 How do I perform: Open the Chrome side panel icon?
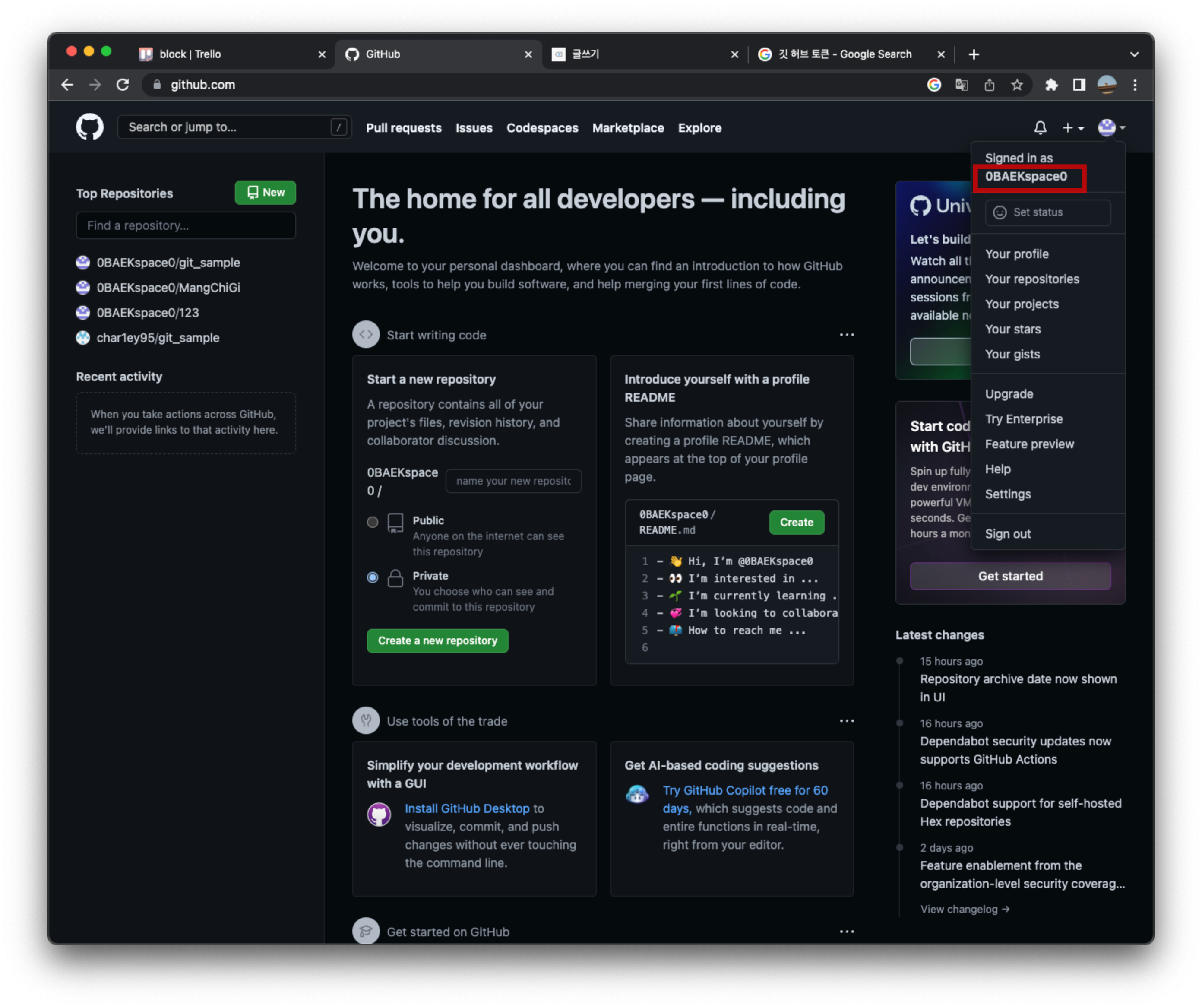[1079, 85]
